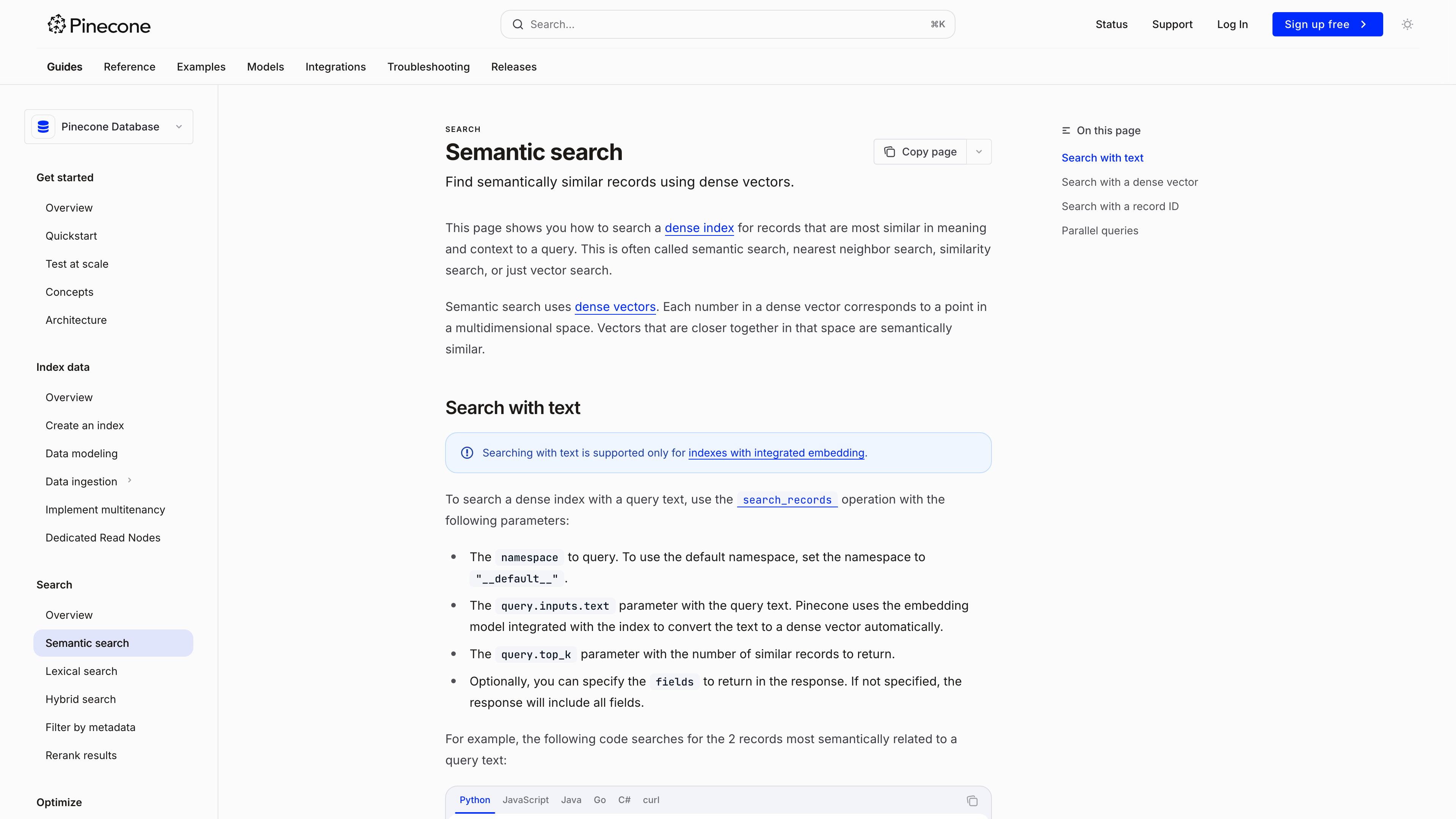Click the database icon next to Pinecone Database
This screenshot has height=819, width=1456.
click(43, 126)
